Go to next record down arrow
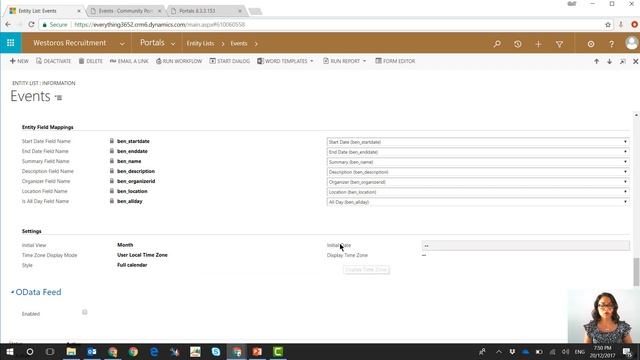 (609, 61)
